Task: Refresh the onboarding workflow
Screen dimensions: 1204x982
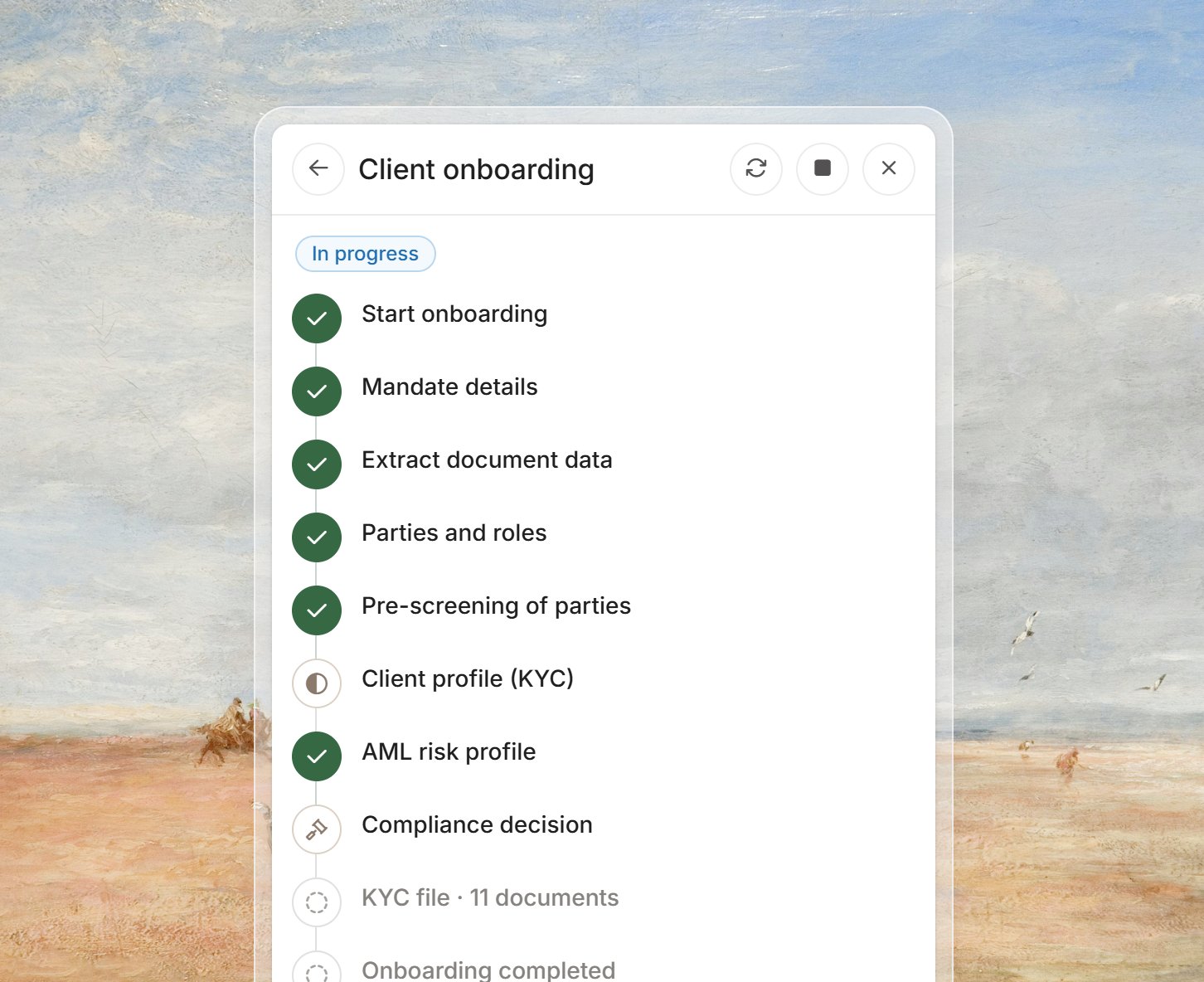Action: 756,168
